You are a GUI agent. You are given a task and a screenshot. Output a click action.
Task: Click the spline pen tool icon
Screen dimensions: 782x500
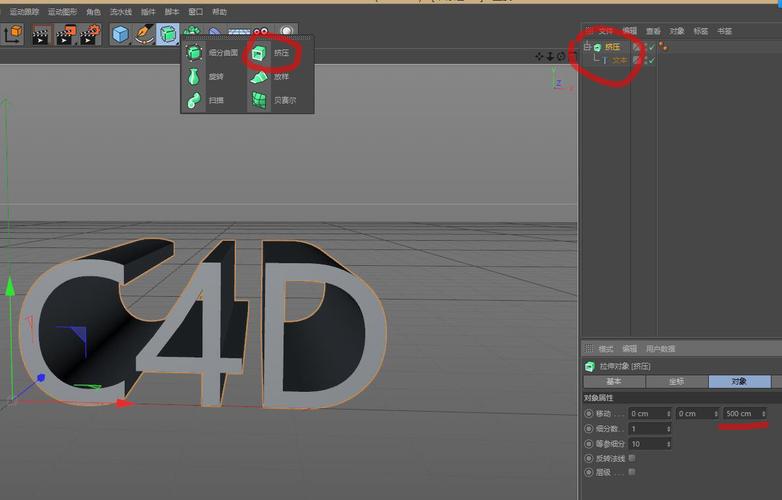click(x=144, y=35)
